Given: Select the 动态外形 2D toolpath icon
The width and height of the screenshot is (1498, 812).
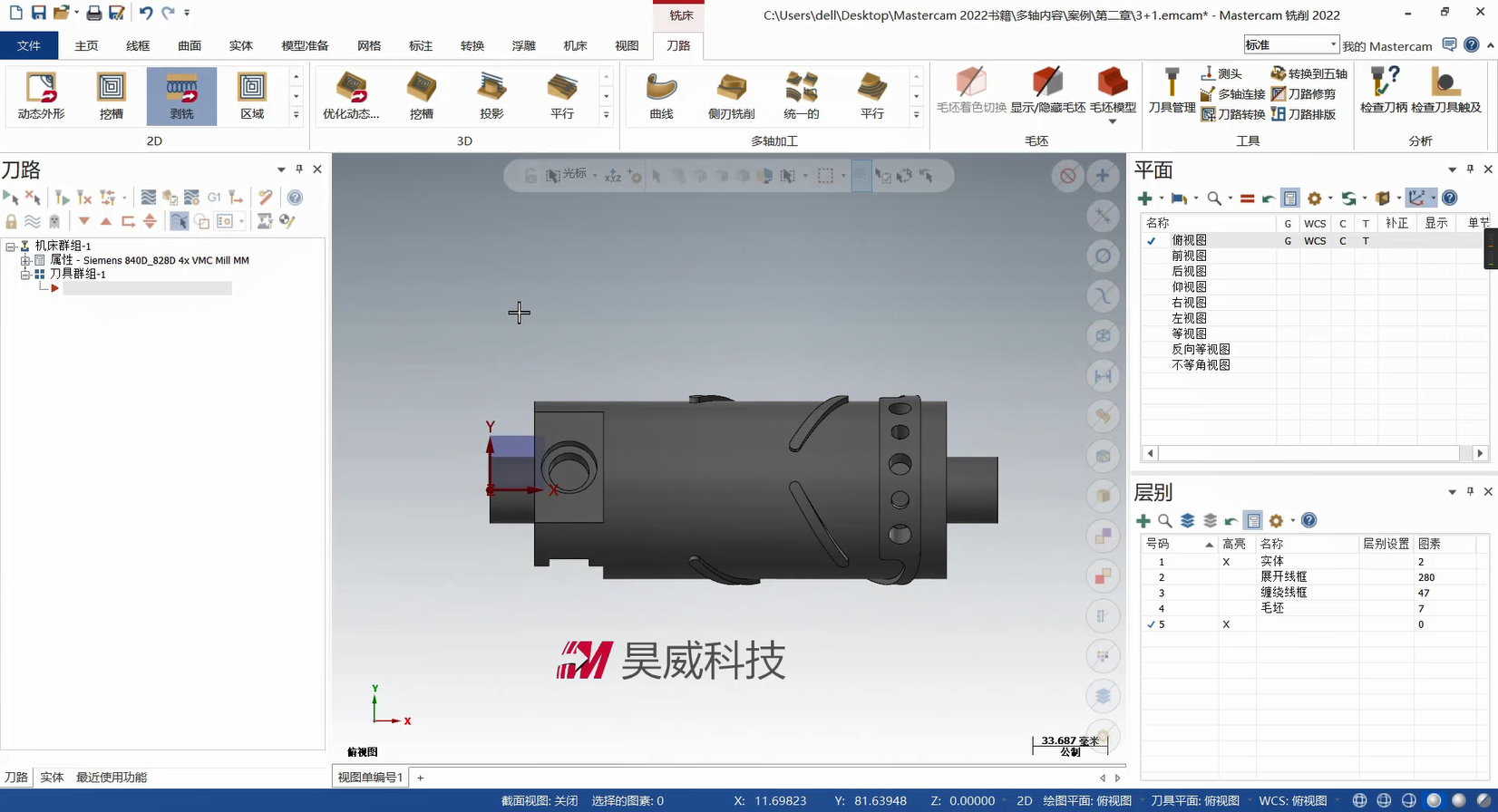Looking at the screenshot, I should (x=42, y=96).
